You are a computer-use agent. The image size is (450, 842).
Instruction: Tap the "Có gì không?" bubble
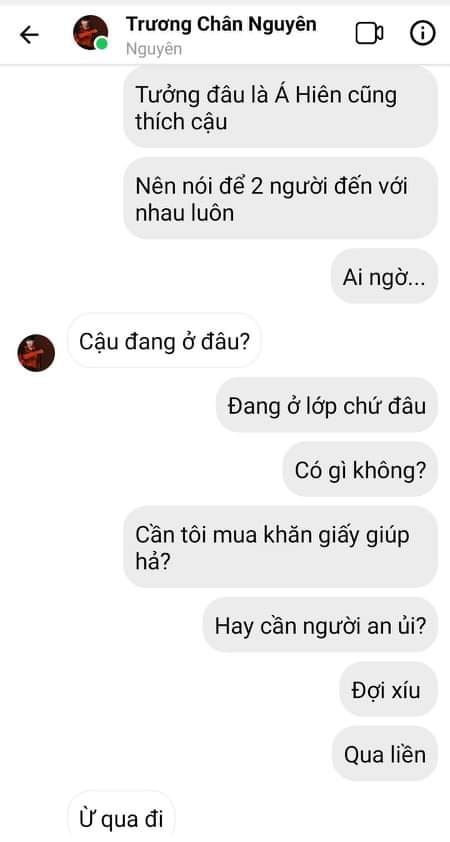[360, 470]
